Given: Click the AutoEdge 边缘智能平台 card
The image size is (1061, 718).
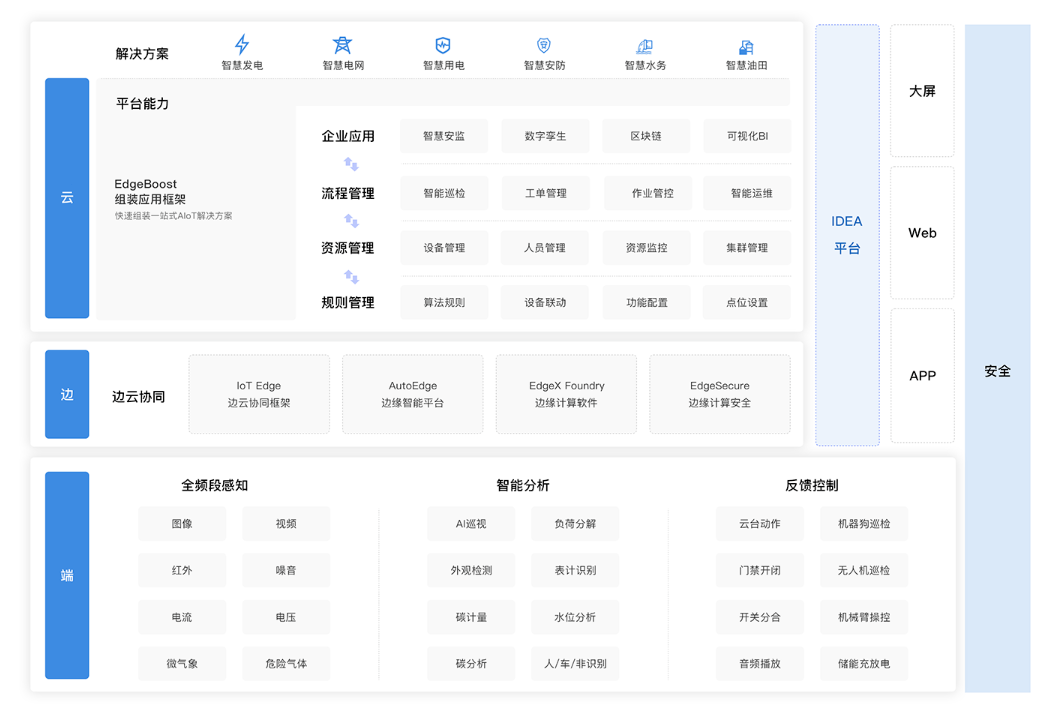Looking at the screenshot, I should tap(413, 394).
